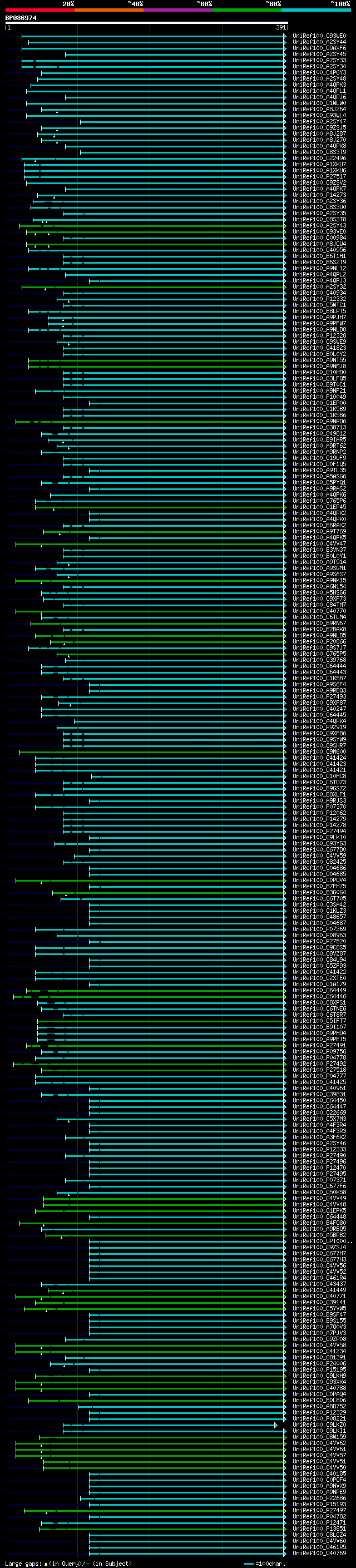This screenshot has width=356, height=1568.
Task: Click the UniRef100_C4P6Y3 hit label
Action: coord(319,72)
